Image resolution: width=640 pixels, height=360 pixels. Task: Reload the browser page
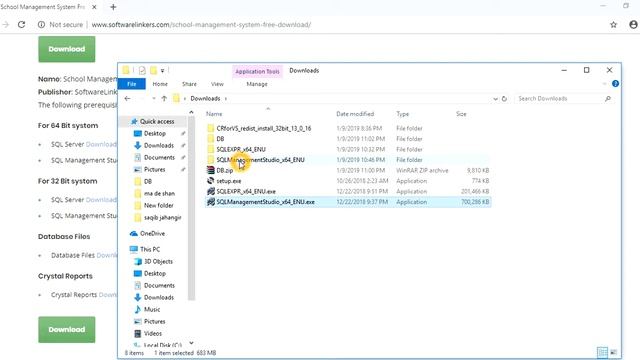[x=21, y=24]
